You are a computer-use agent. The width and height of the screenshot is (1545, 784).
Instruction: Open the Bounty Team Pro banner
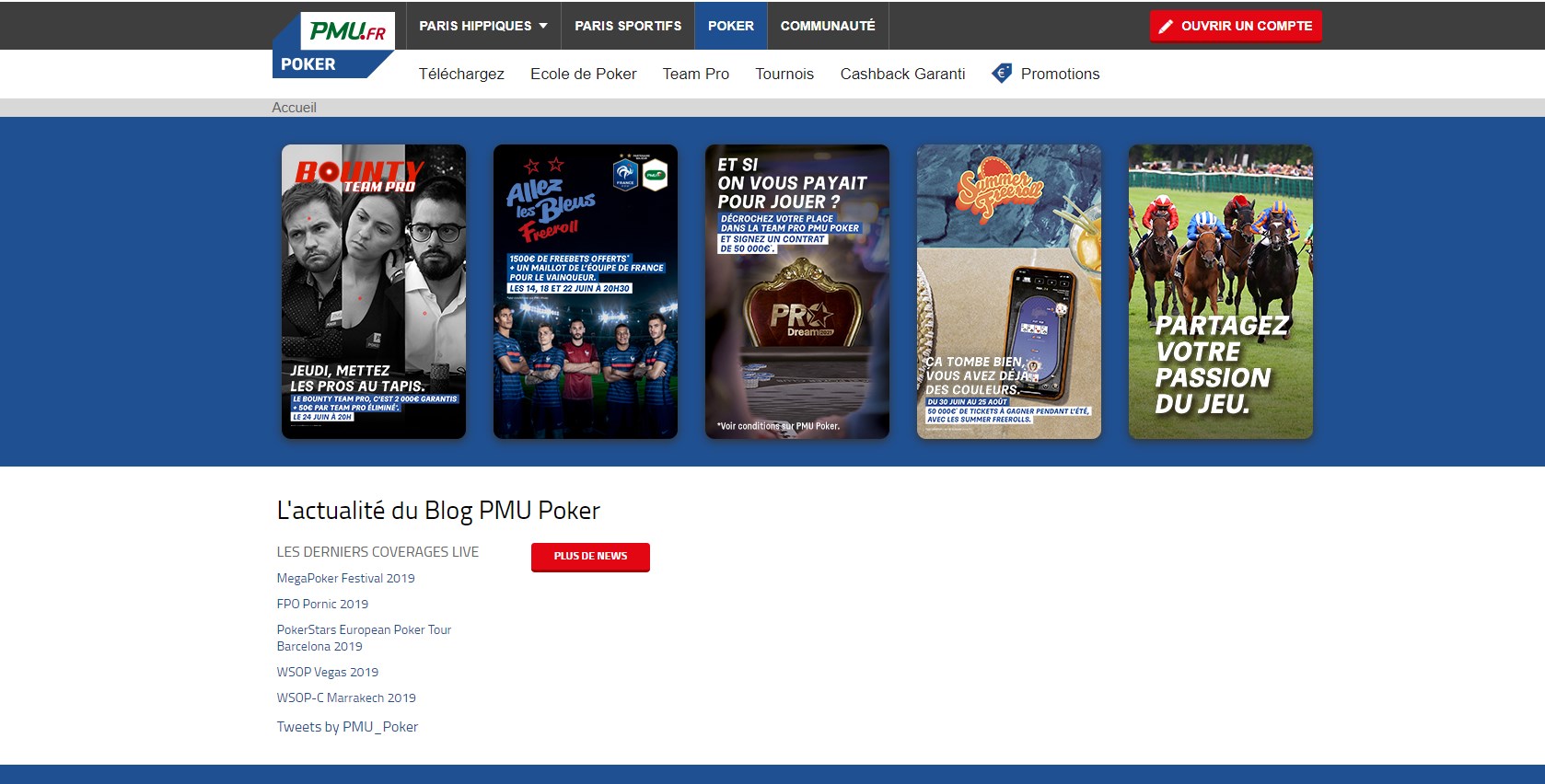pyautogui.click(x=374, y=292)
